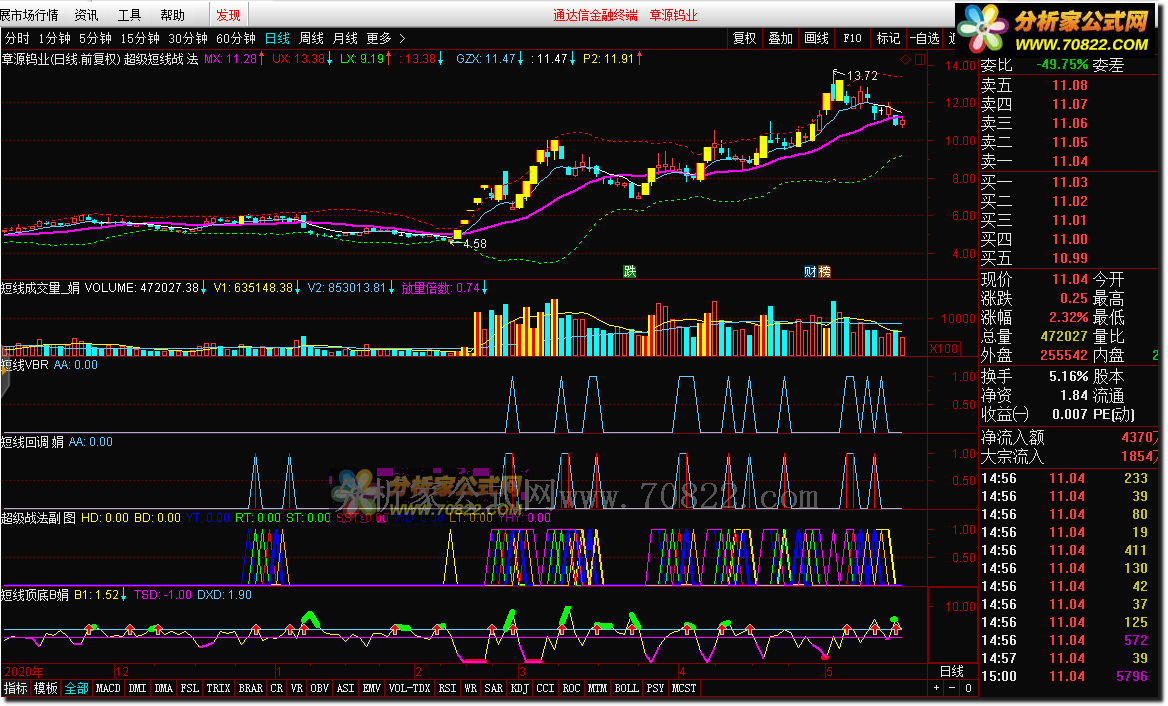Click the blue 财 marker on chart
Screen dimensions: 1168x706
[x=810, y=272]
